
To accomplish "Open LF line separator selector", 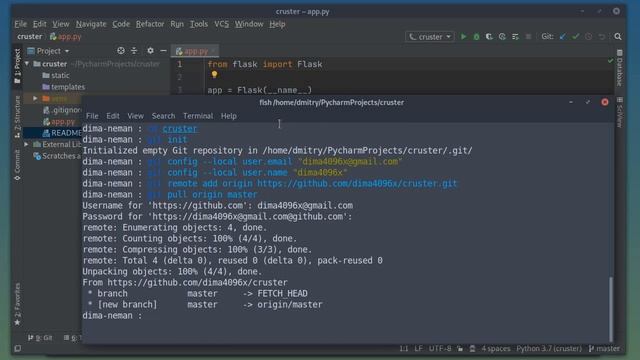I will click(418, 349).
